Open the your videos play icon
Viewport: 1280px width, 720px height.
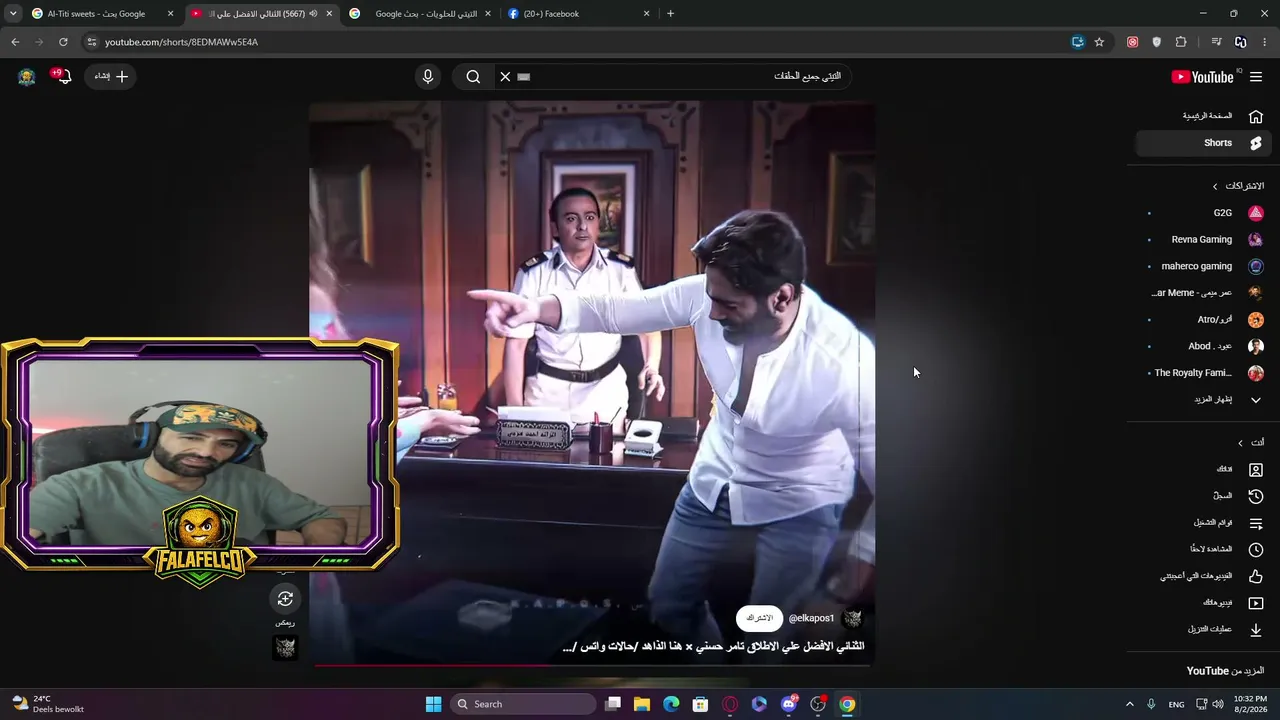click(x=1256, y=603)
